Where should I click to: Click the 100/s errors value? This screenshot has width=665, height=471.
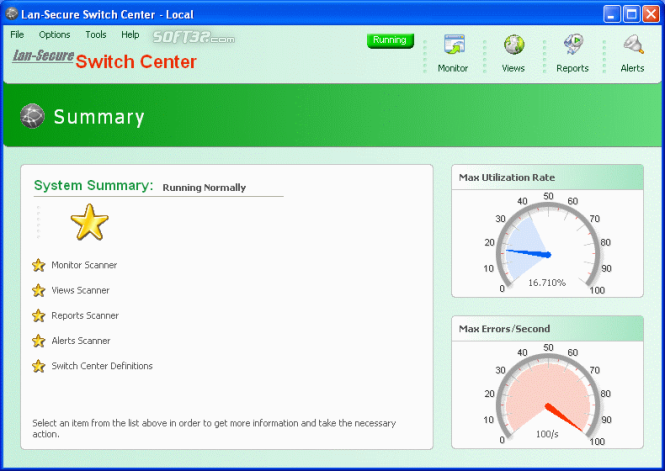(547, 434)
